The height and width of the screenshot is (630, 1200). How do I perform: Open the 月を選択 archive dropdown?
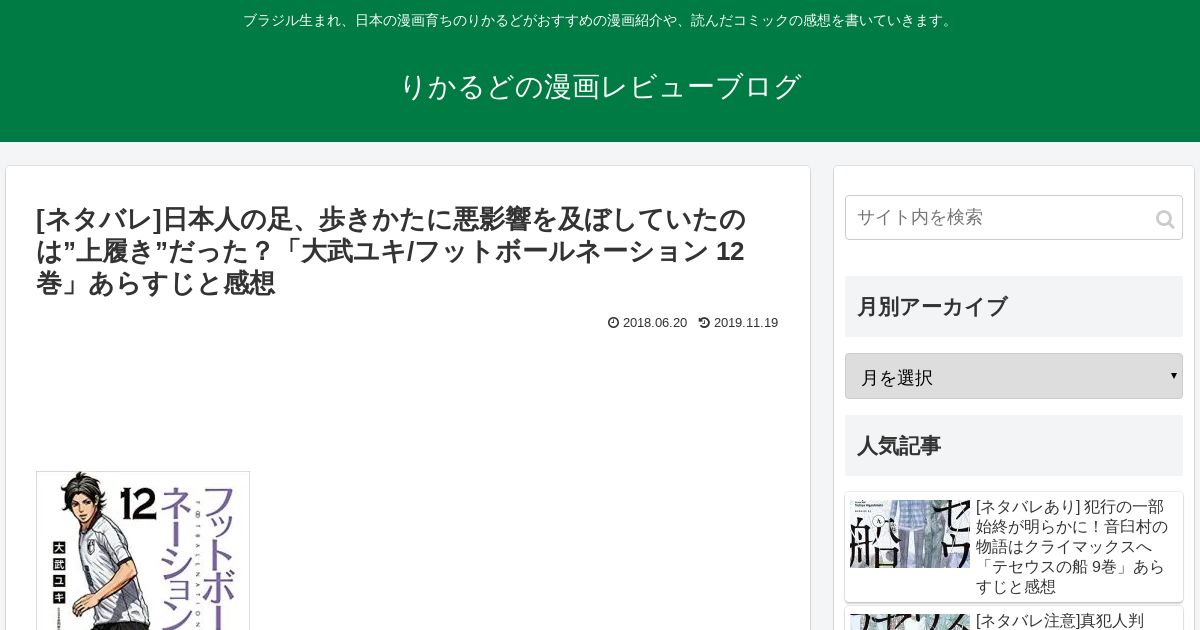click(x=1013, y=376)
